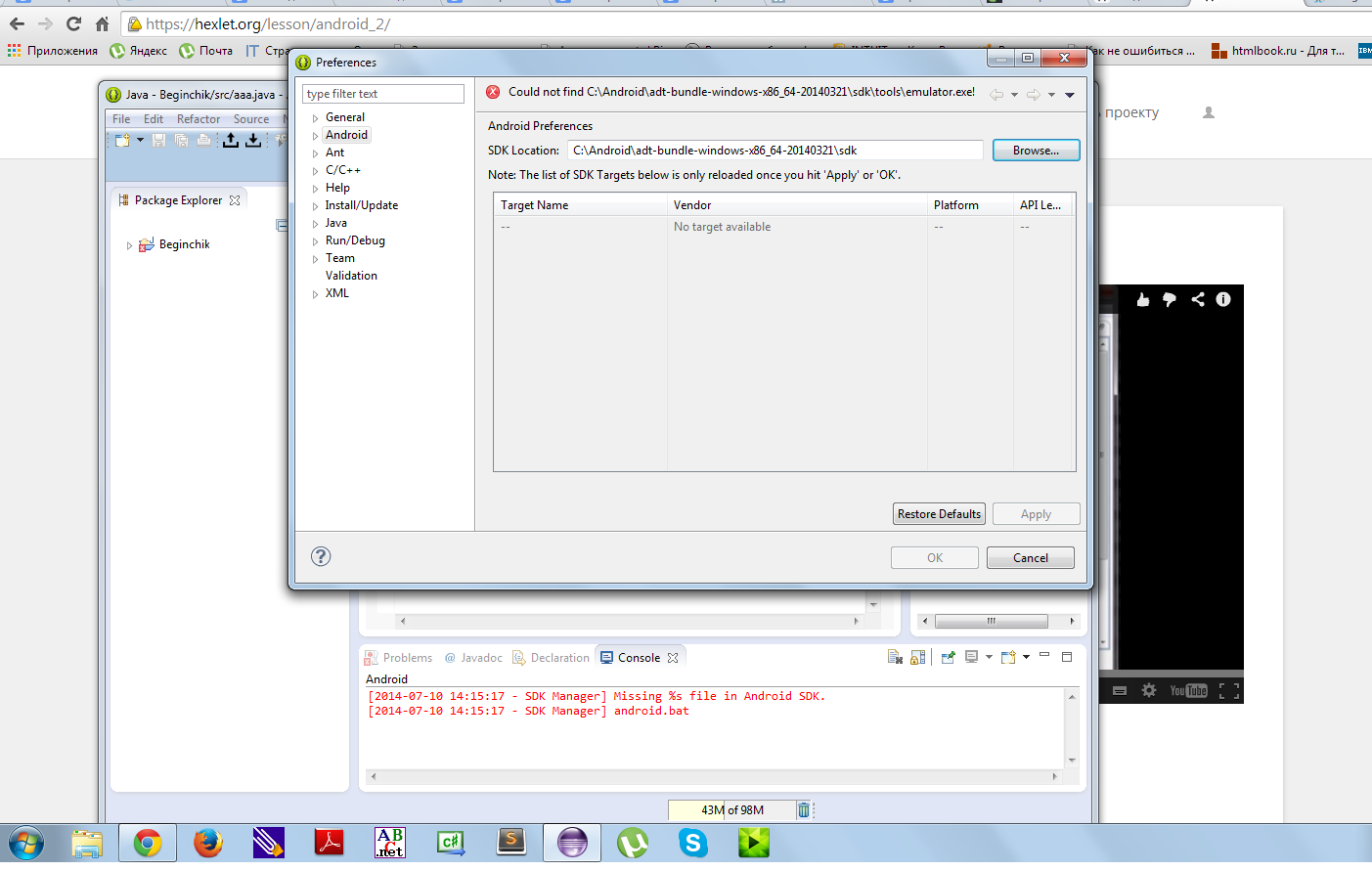The image size is (1372, 871).
Task: Toggle Scroll Lock in the Console toolbar
Action: [917, 658]
